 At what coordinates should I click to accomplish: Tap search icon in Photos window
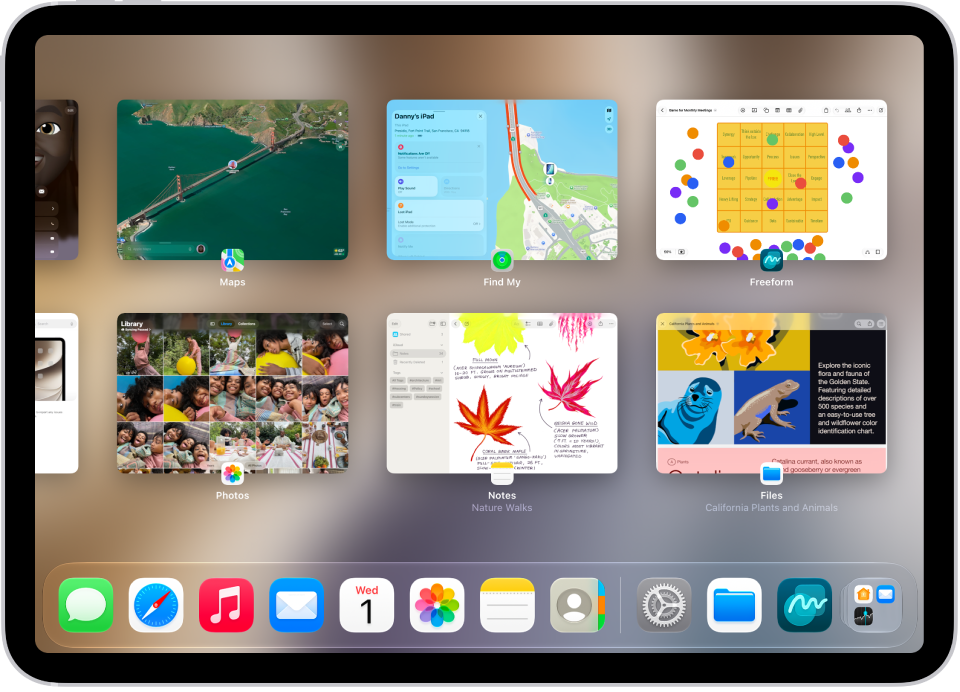pos(342,323)
